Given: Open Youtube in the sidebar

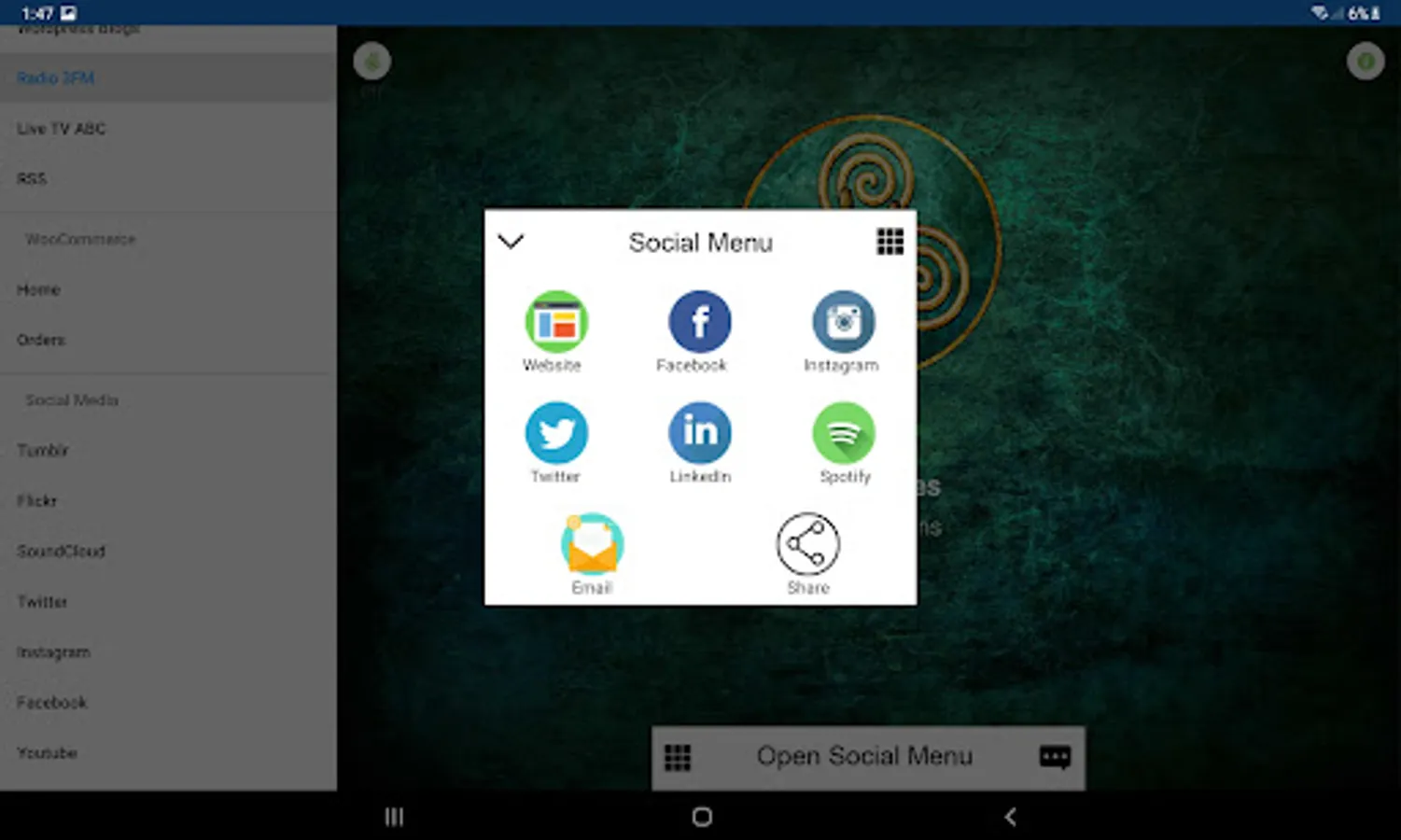Looking at the screenshot, I should pyautogui.click(x=168, y=752).
